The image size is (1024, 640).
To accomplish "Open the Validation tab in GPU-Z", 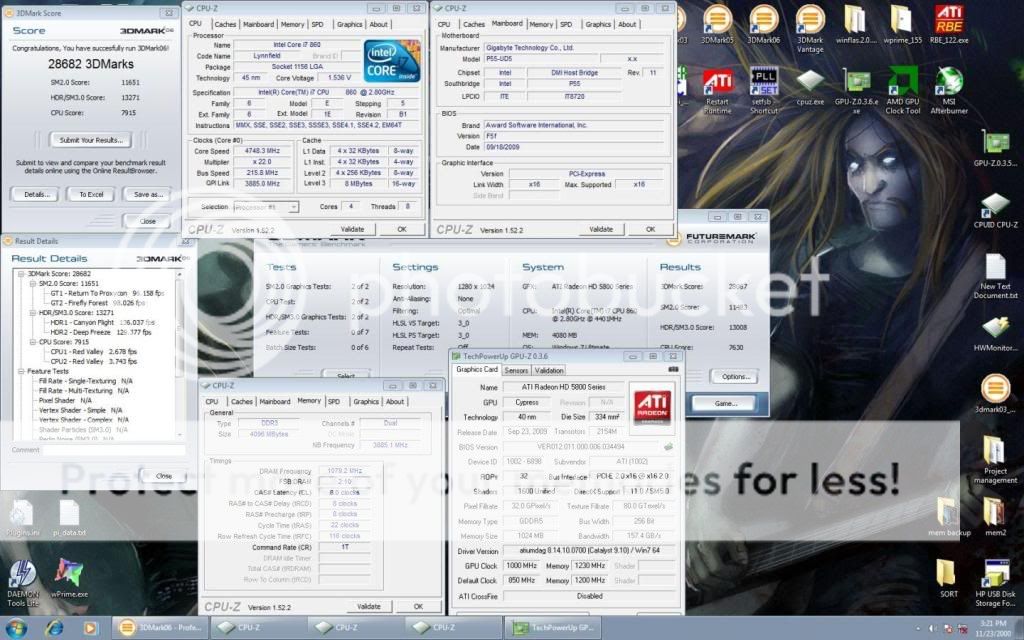I will coord(549,370).
